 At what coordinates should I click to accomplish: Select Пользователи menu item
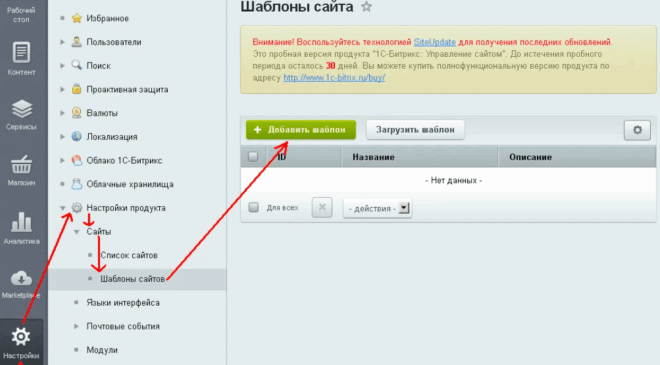pyautogui.click(x=114, y=42)
